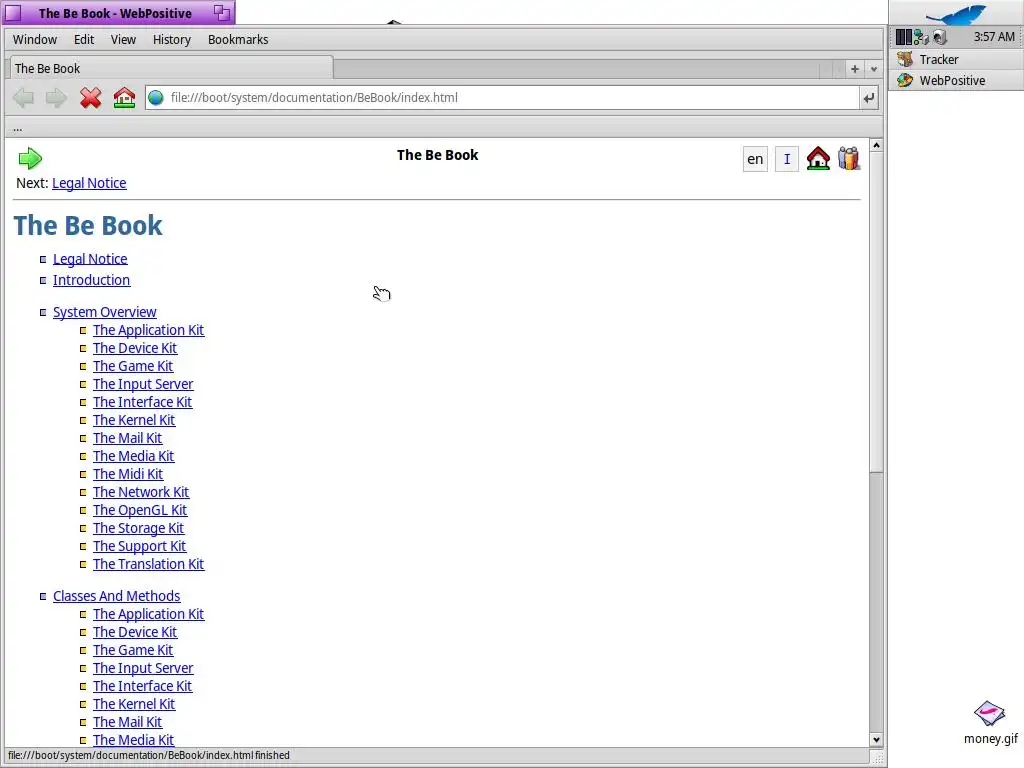Switch to WebPositive in the Deskbar
This screenshot has height=768, width=1024.
[956, 80]
